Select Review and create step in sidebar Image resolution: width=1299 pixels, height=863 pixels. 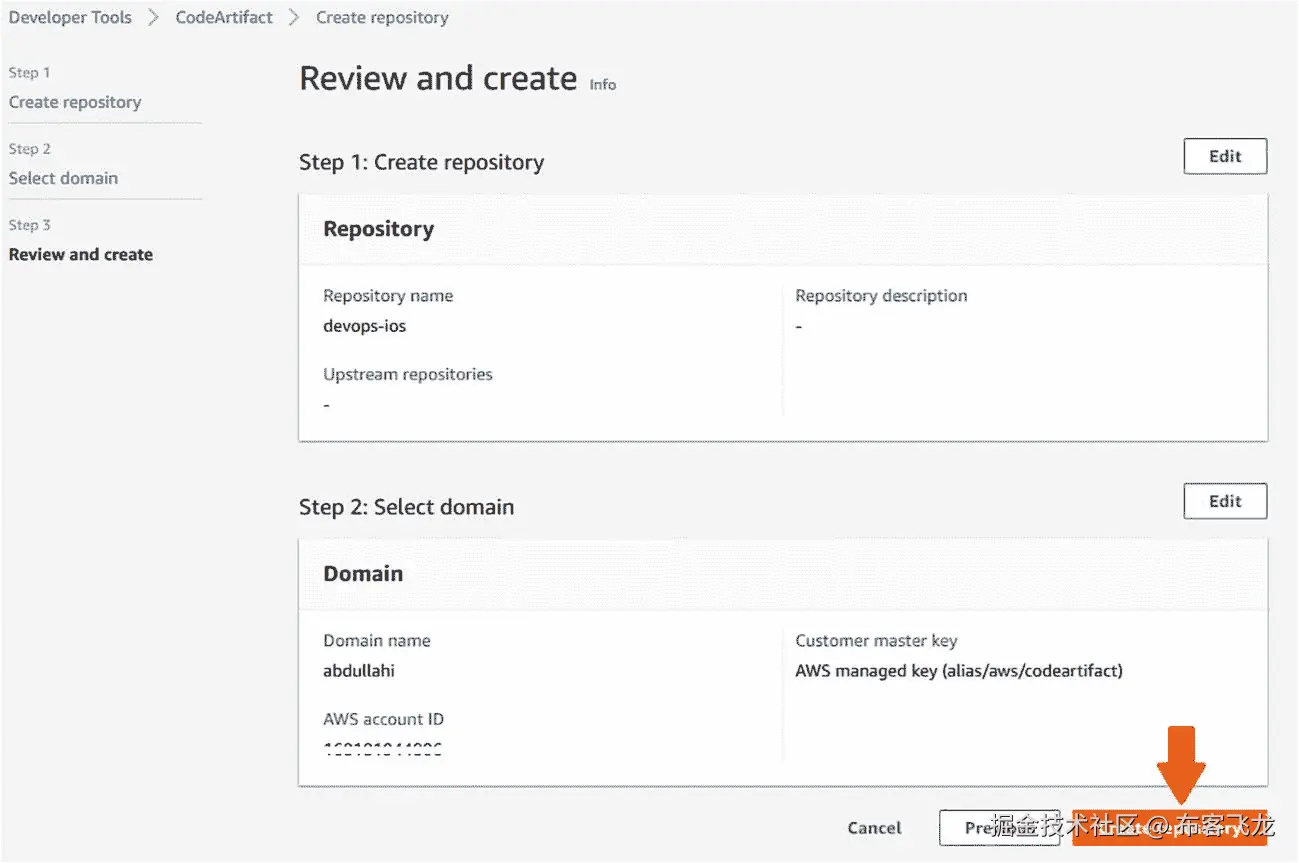[81, 254]
